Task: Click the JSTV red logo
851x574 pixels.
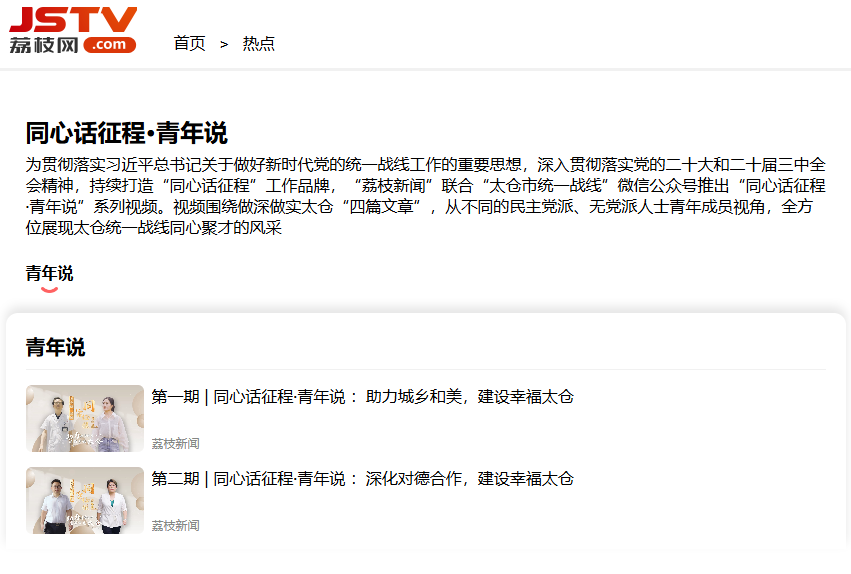Action: pyautogui.click(x=73, y=19)
